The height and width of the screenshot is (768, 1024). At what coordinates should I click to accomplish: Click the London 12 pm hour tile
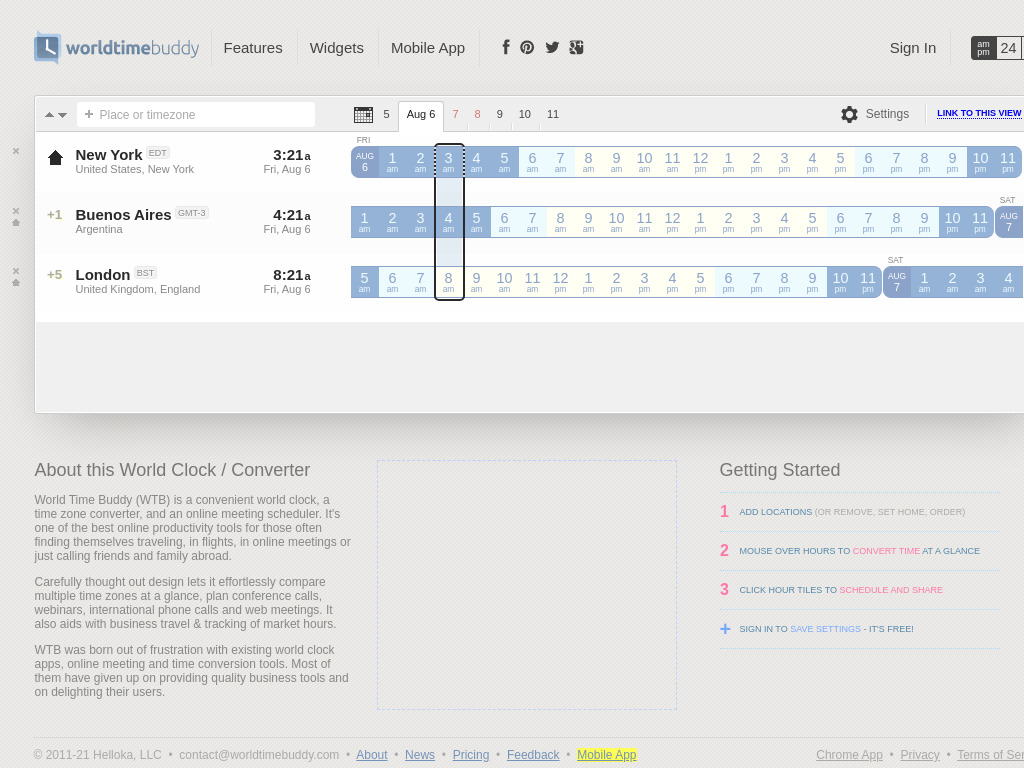coord(560,282)
